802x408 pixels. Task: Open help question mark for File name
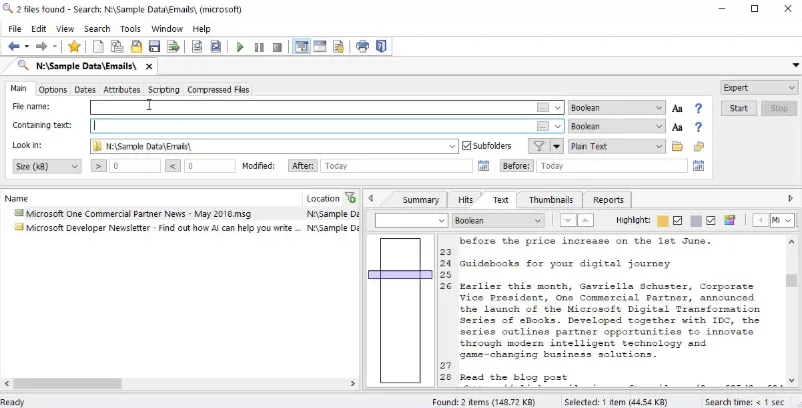tap(698, 108)
